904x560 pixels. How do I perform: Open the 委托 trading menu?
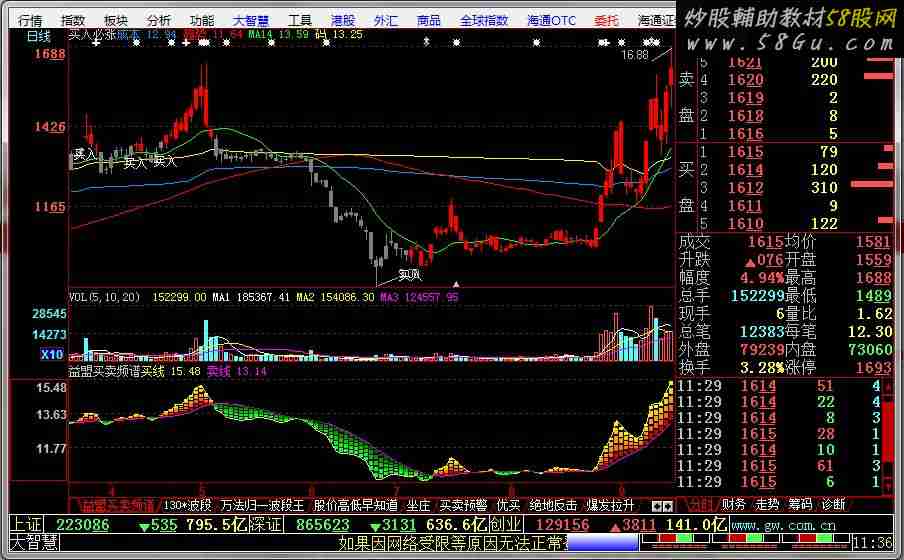coord(607,21)
